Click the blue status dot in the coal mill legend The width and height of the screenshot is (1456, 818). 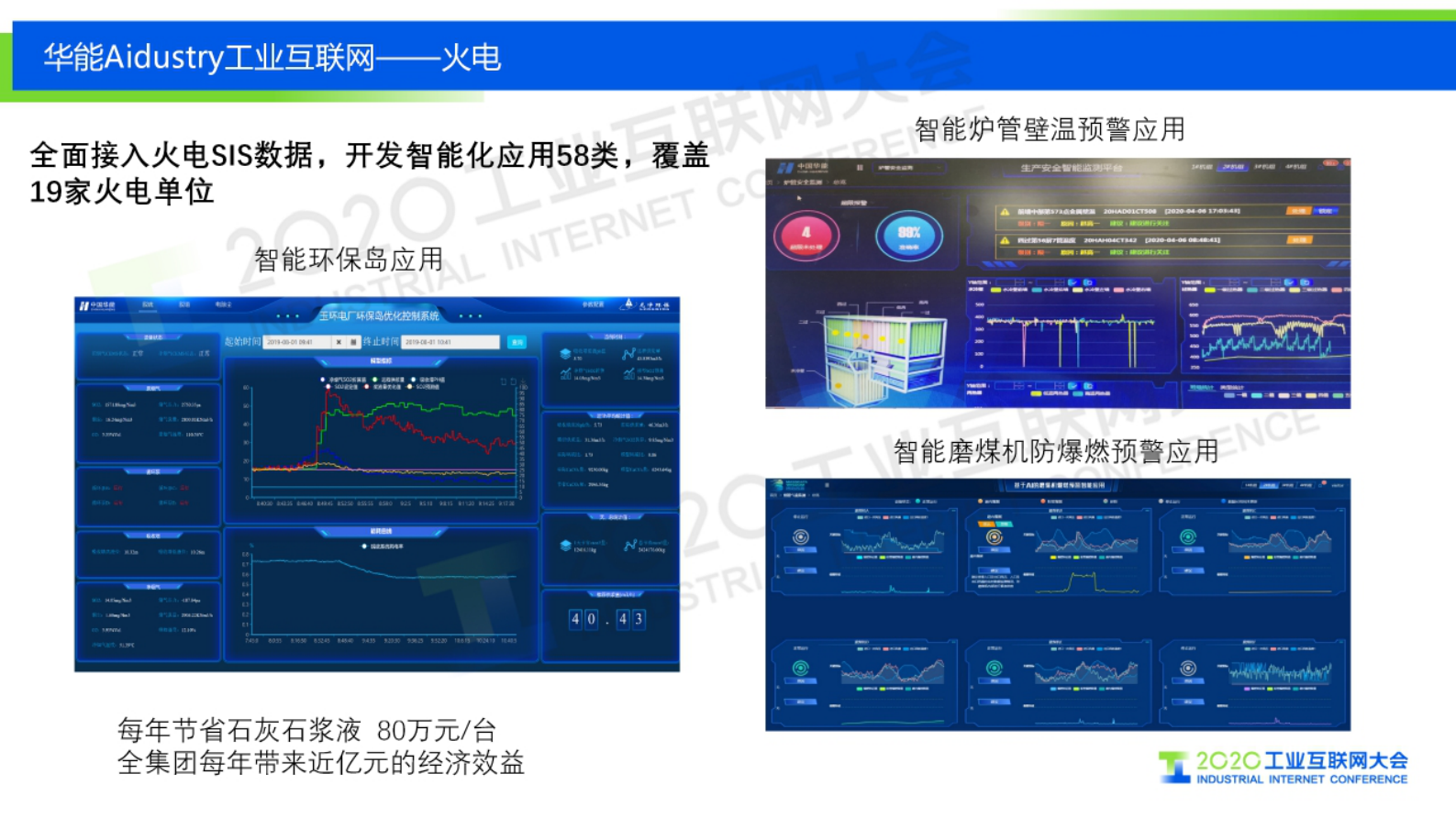(x=1223, y=502)
